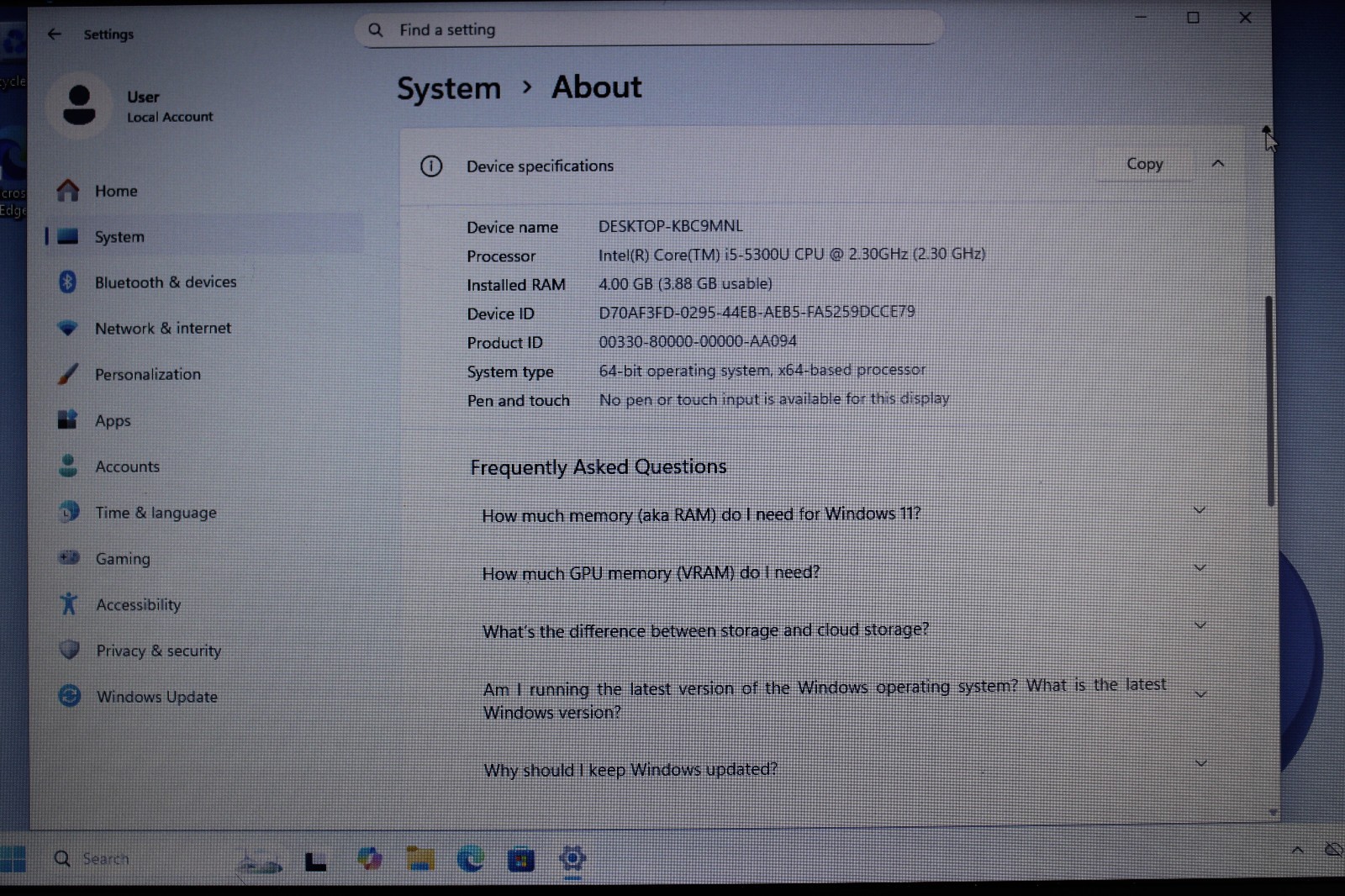Click the search magnifier in Find a setting
This screenshot has width=1345, height=896.
coord(376,30)
